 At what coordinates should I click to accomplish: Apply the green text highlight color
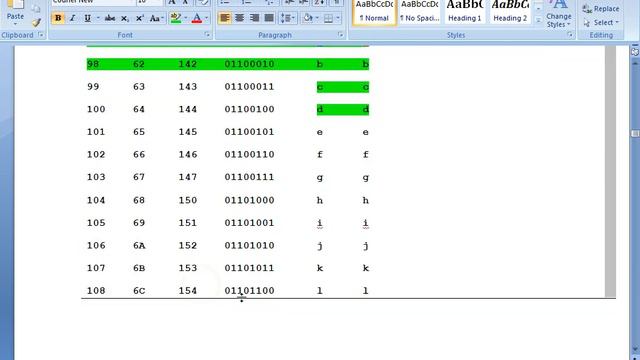(x=176, y=18)
